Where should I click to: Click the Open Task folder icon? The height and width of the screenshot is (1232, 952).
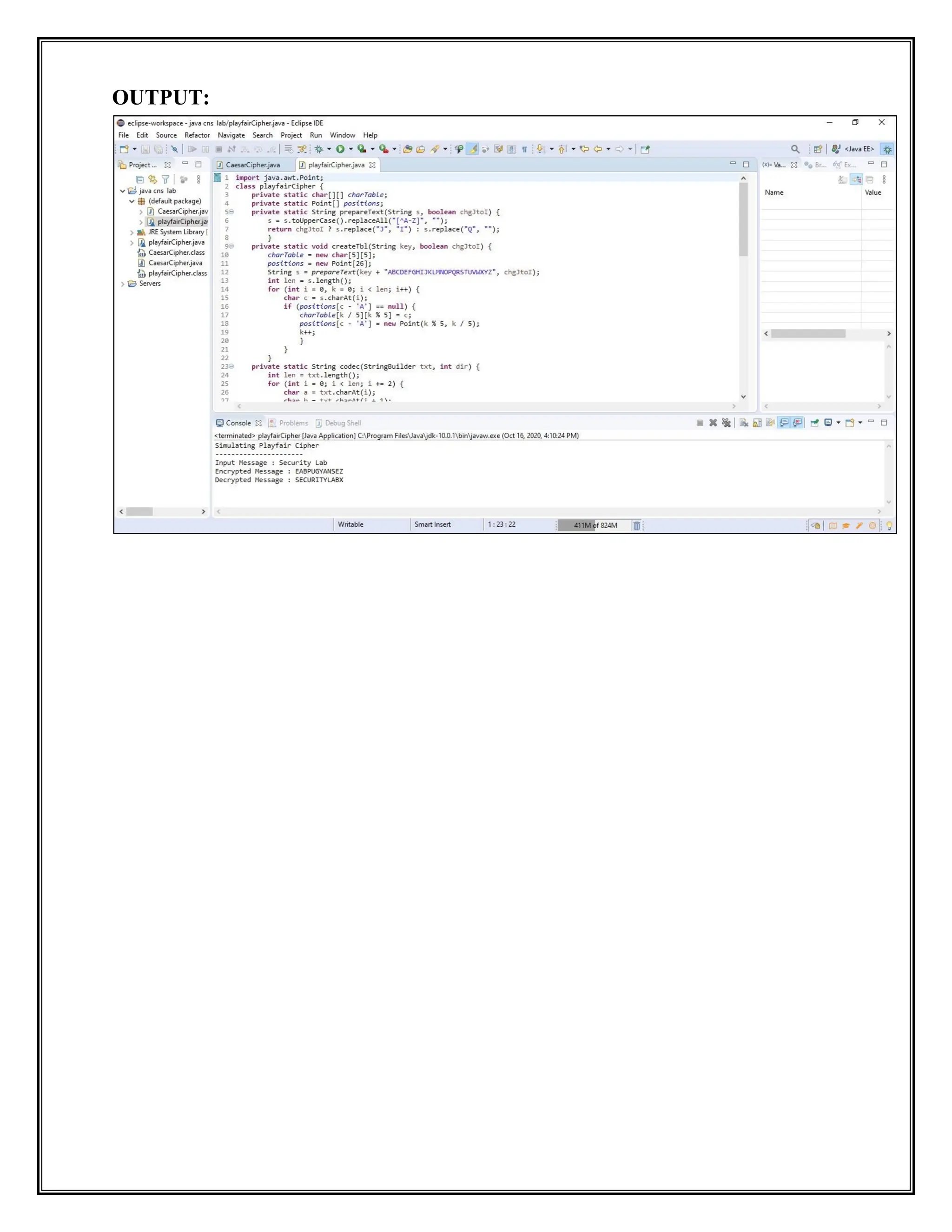click(x=421, y=149)
